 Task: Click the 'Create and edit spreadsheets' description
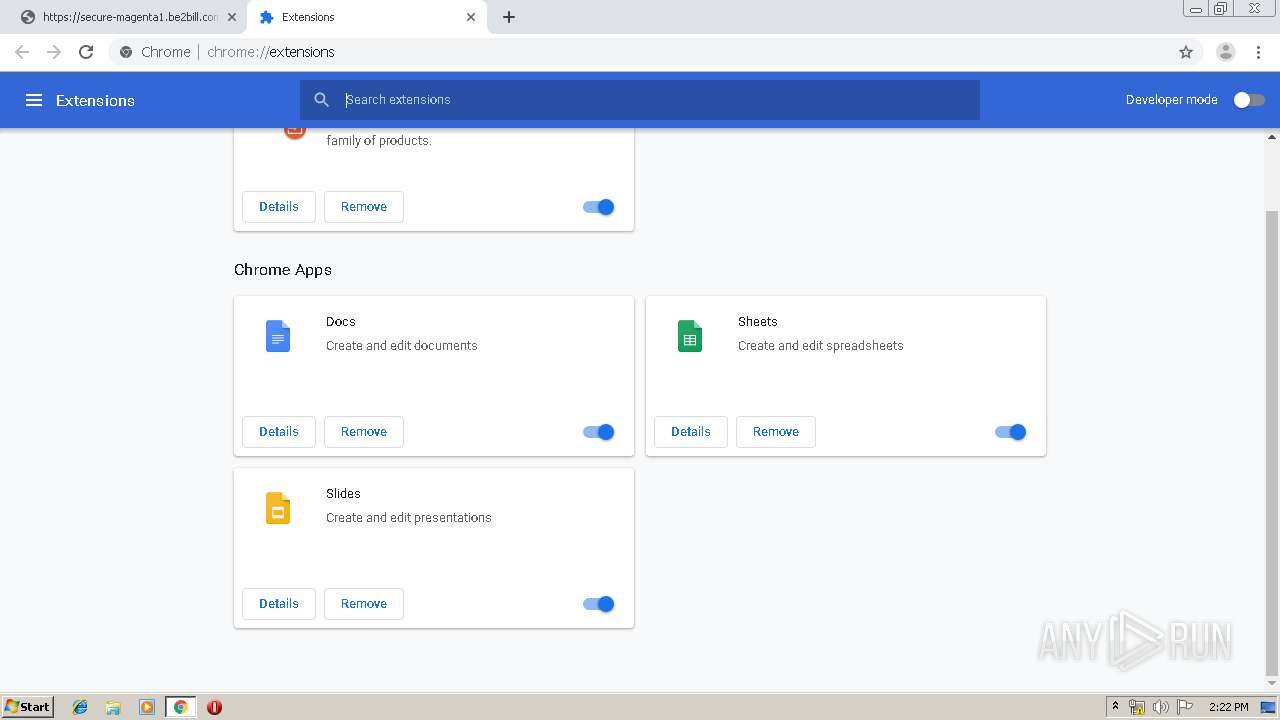821,346
